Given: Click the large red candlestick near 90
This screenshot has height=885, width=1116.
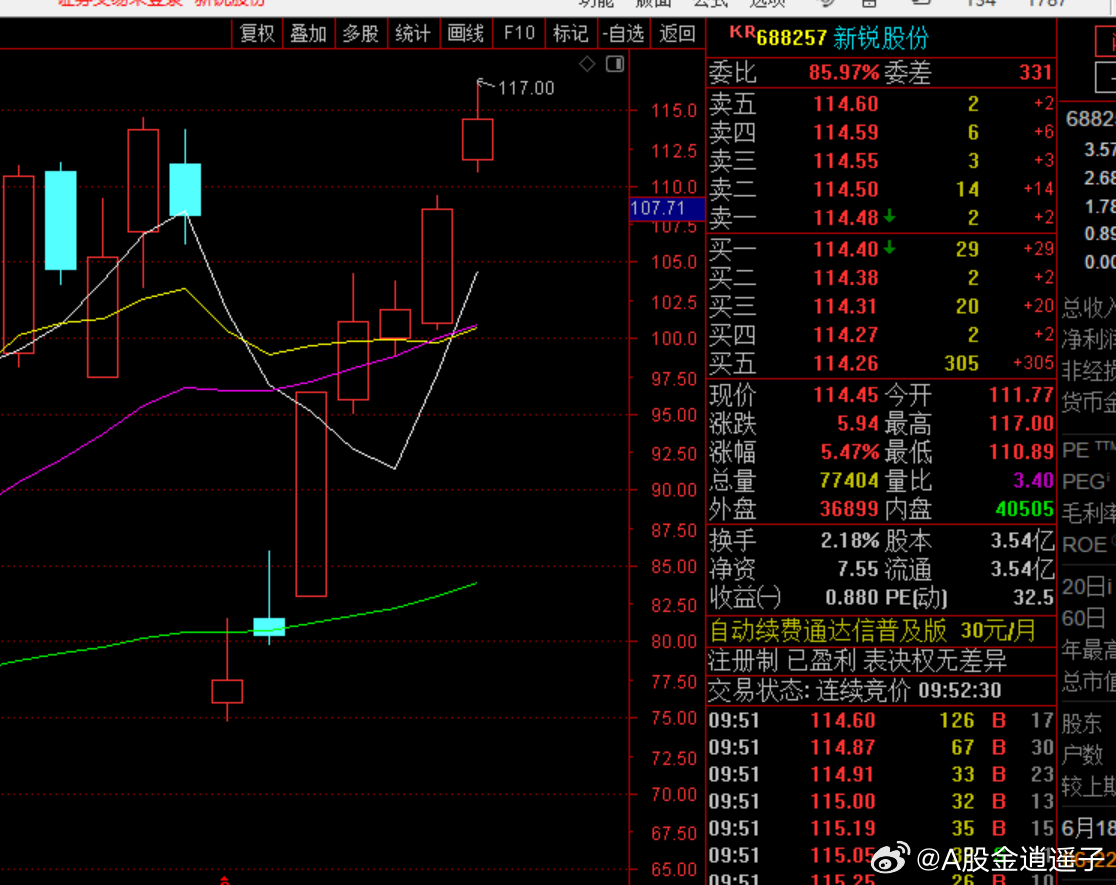Looking at the screenshot, I should [x=311, y=494].
